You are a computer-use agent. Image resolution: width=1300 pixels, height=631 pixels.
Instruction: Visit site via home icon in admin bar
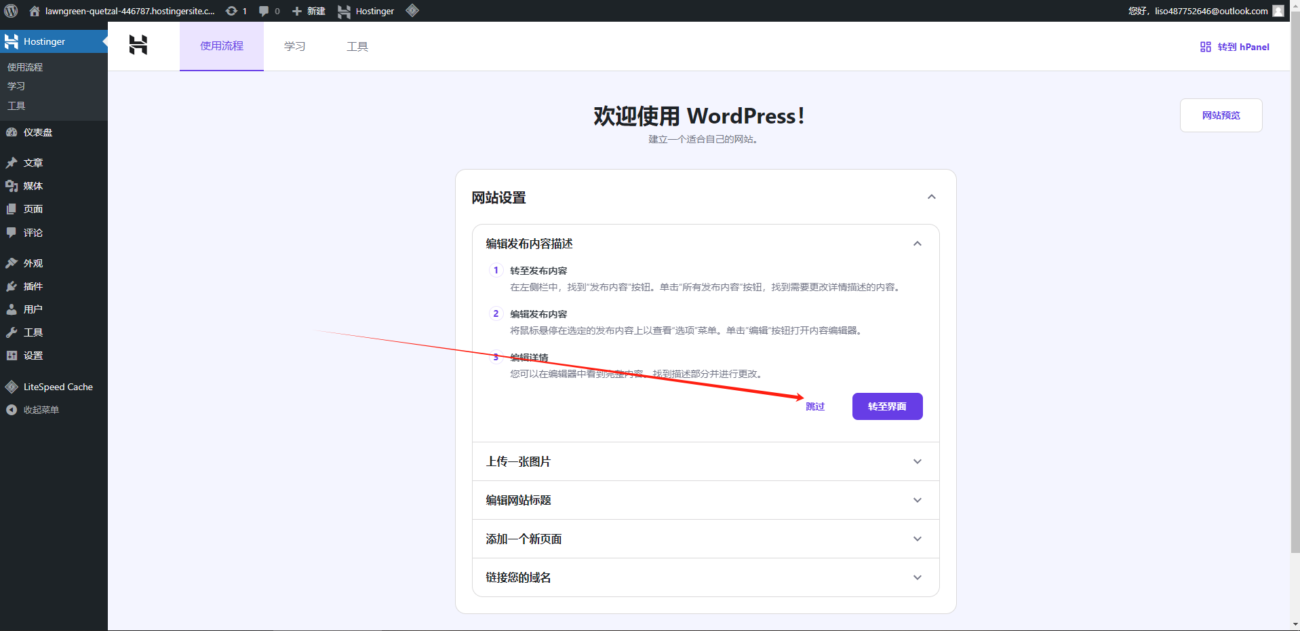click(35, 10)
